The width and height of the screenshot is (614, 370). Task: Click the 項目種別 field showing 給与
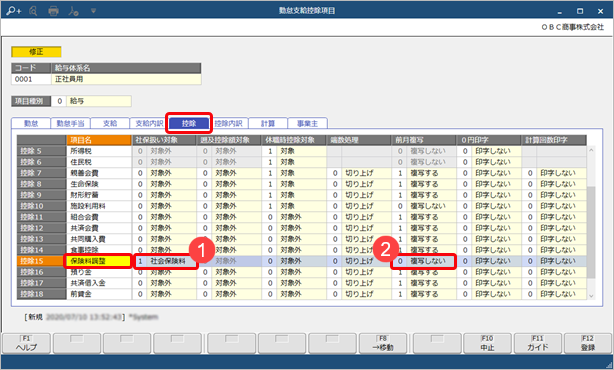[x=99, y=101]
